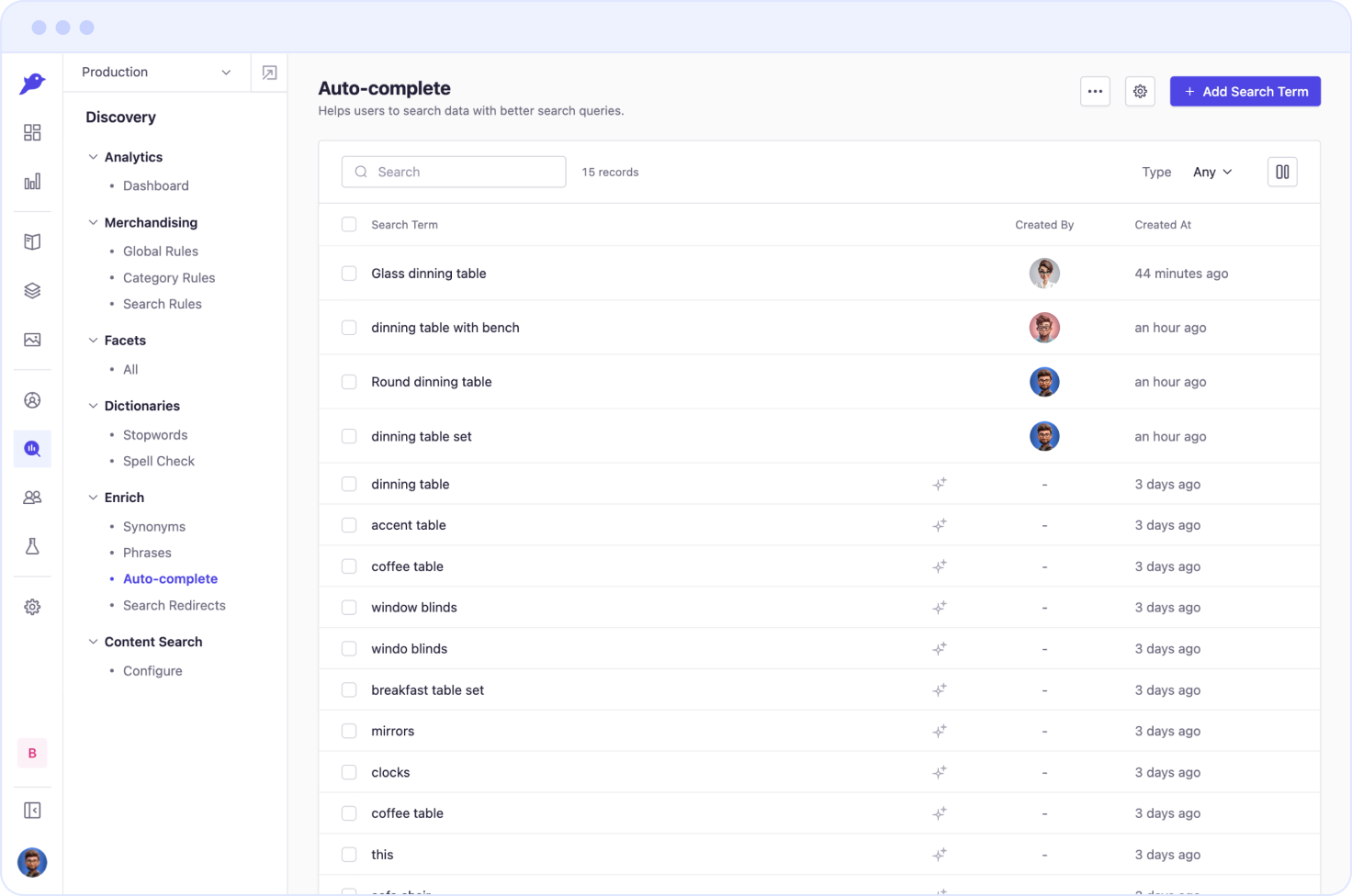Open the image gallery sidebar icon
The image size is (1352, 896).
pyautogui.click(x=32, y=340)
